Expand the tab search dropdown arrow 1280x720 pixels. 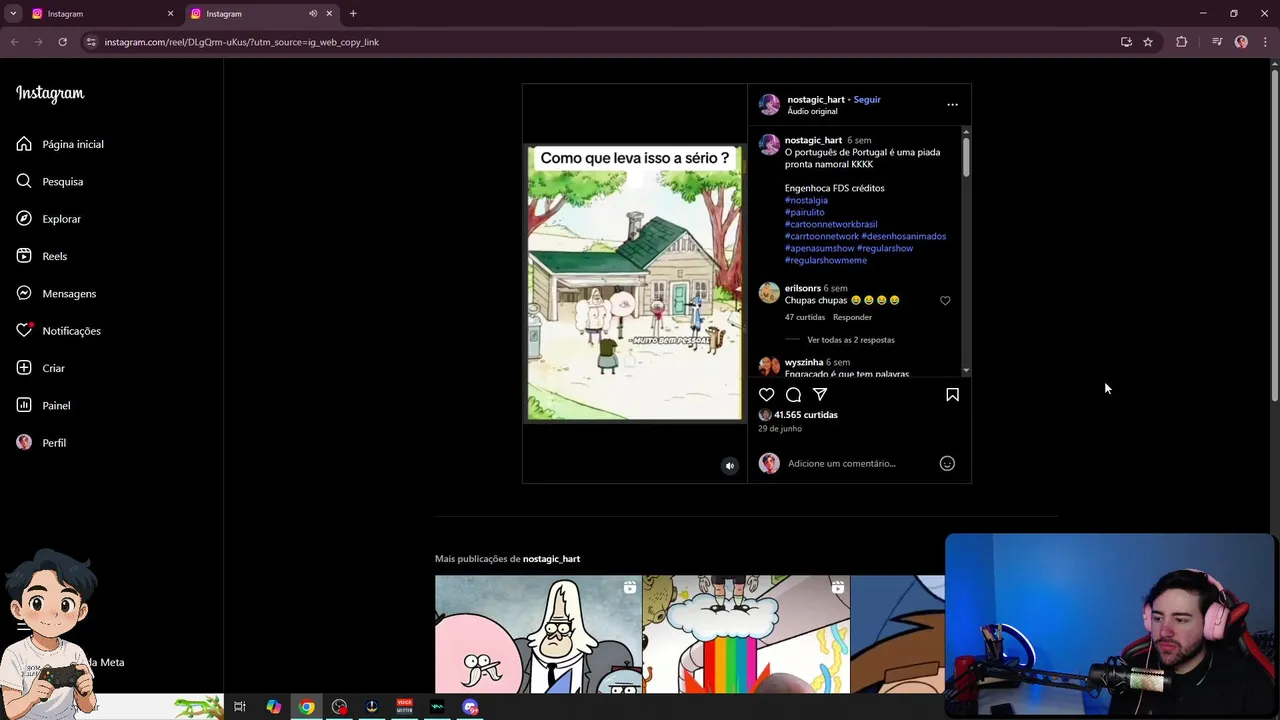tap(13, 14)
